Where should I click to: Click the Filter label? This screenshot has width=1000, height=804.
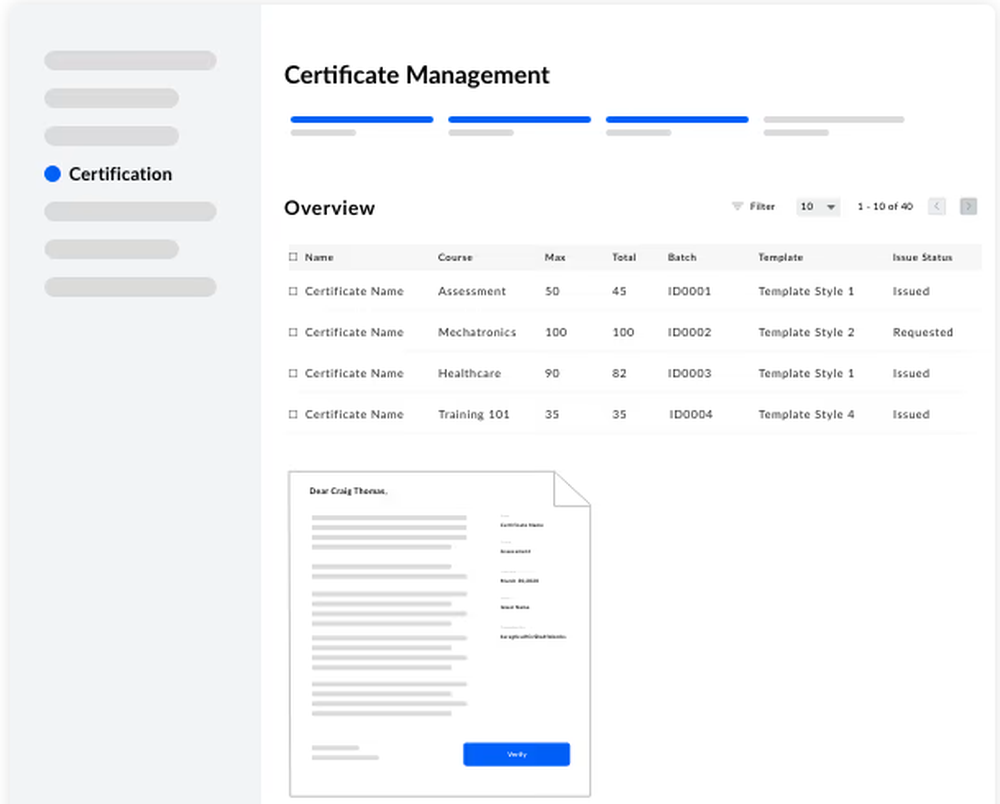[x=762, y=207]
